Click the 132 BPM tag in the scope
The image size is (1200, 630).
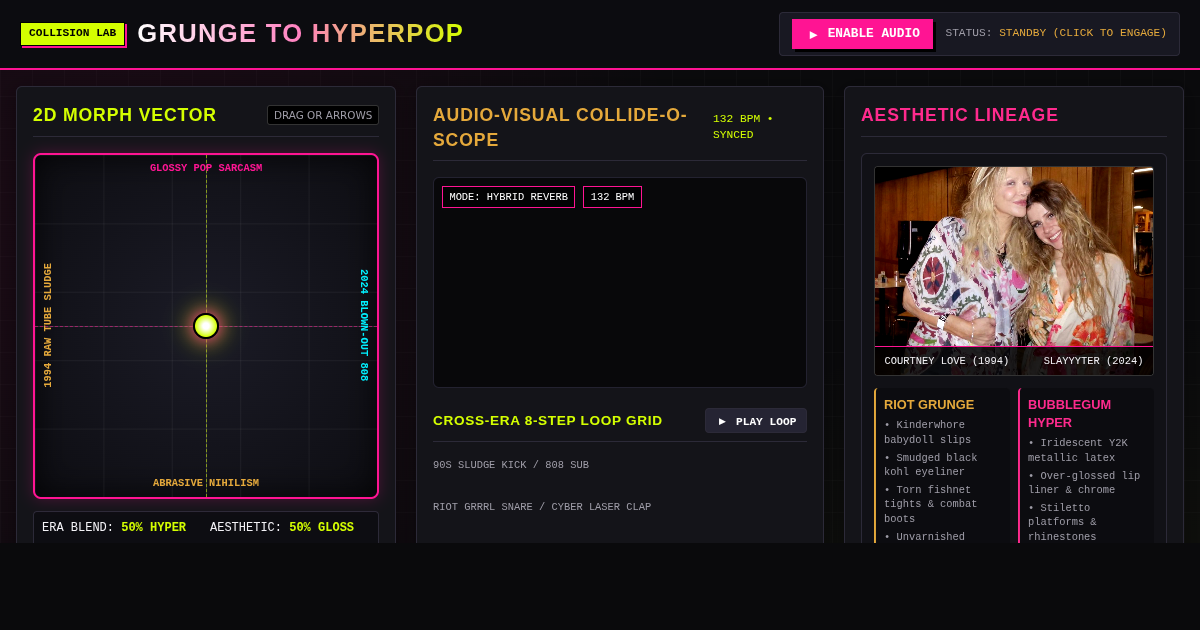(612, 197)
